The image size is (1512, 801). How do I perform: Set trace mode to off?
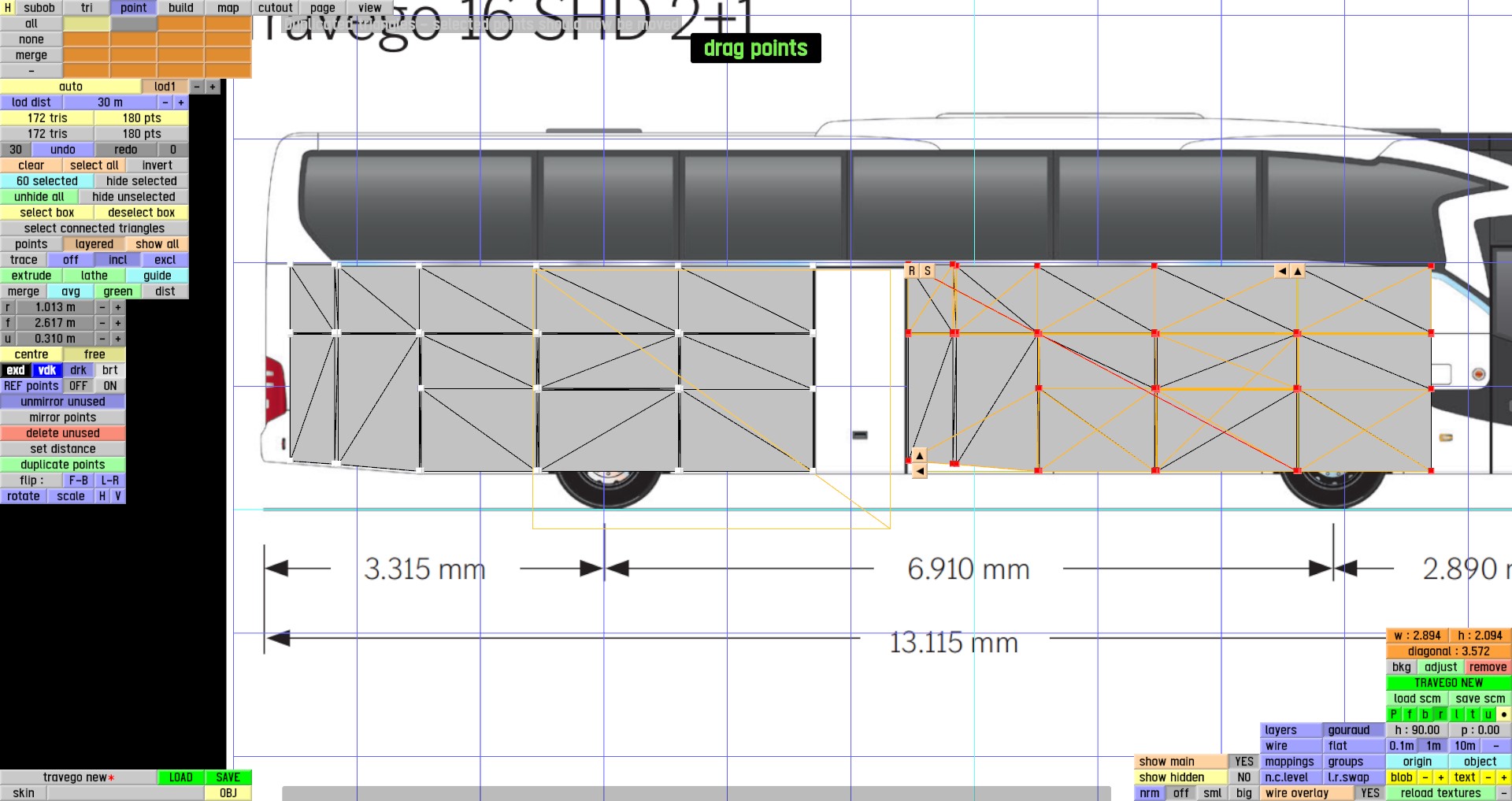[71, 260]
